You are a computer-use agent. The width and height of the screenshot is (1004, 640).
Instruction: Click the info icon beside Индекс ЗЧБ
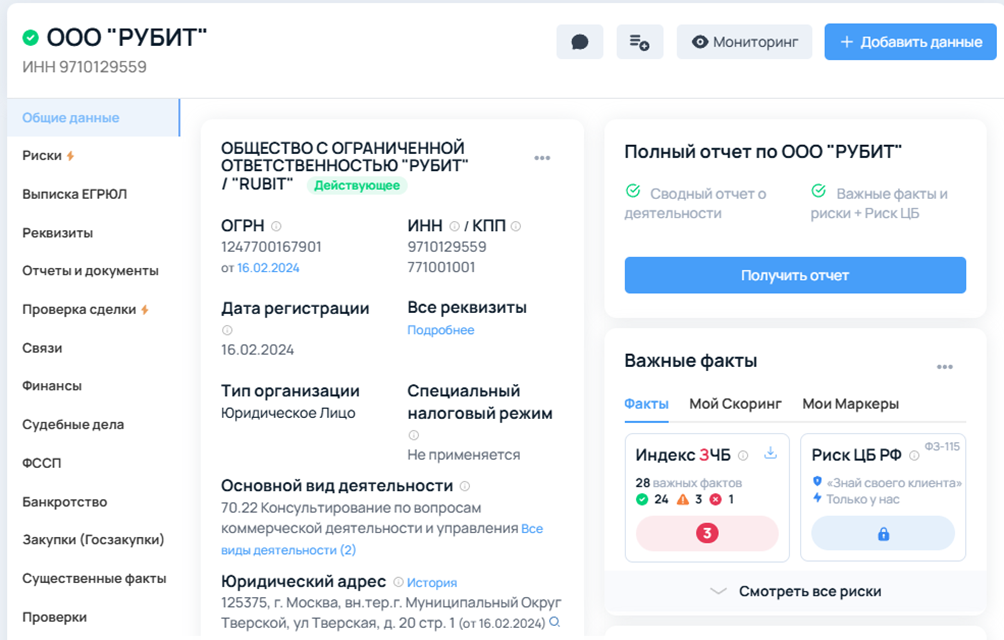[742, 455]
